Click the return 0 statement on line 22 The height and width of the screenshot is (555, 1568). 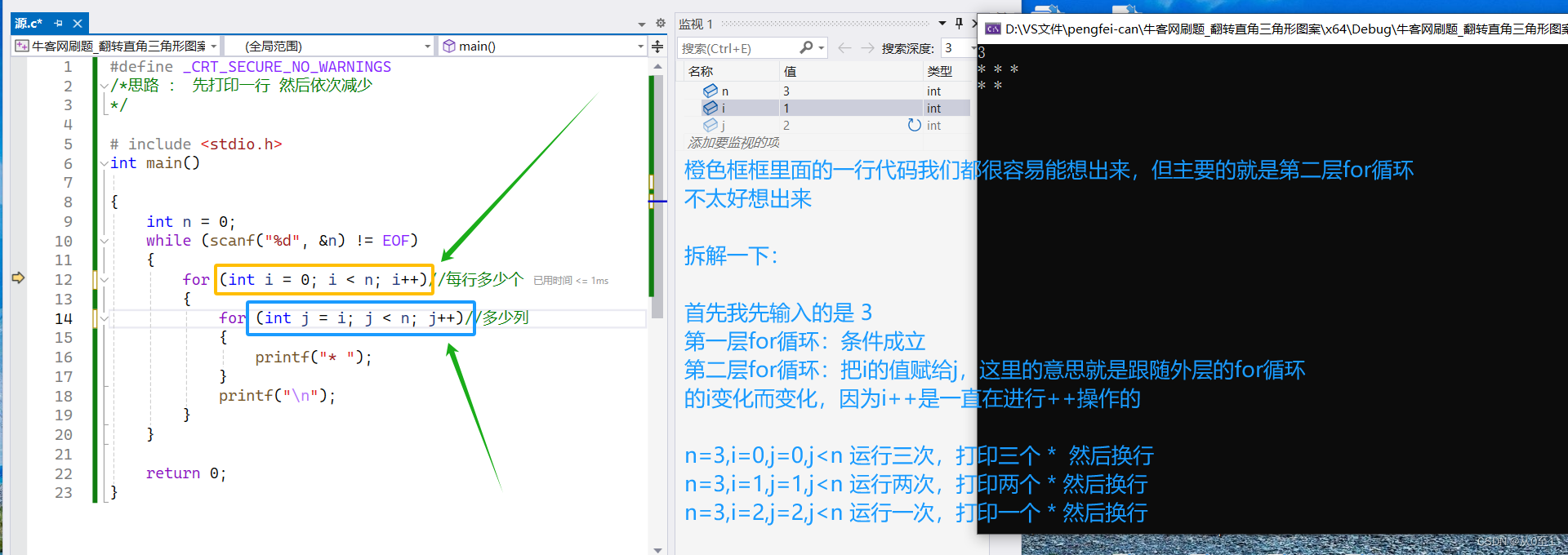186,473
